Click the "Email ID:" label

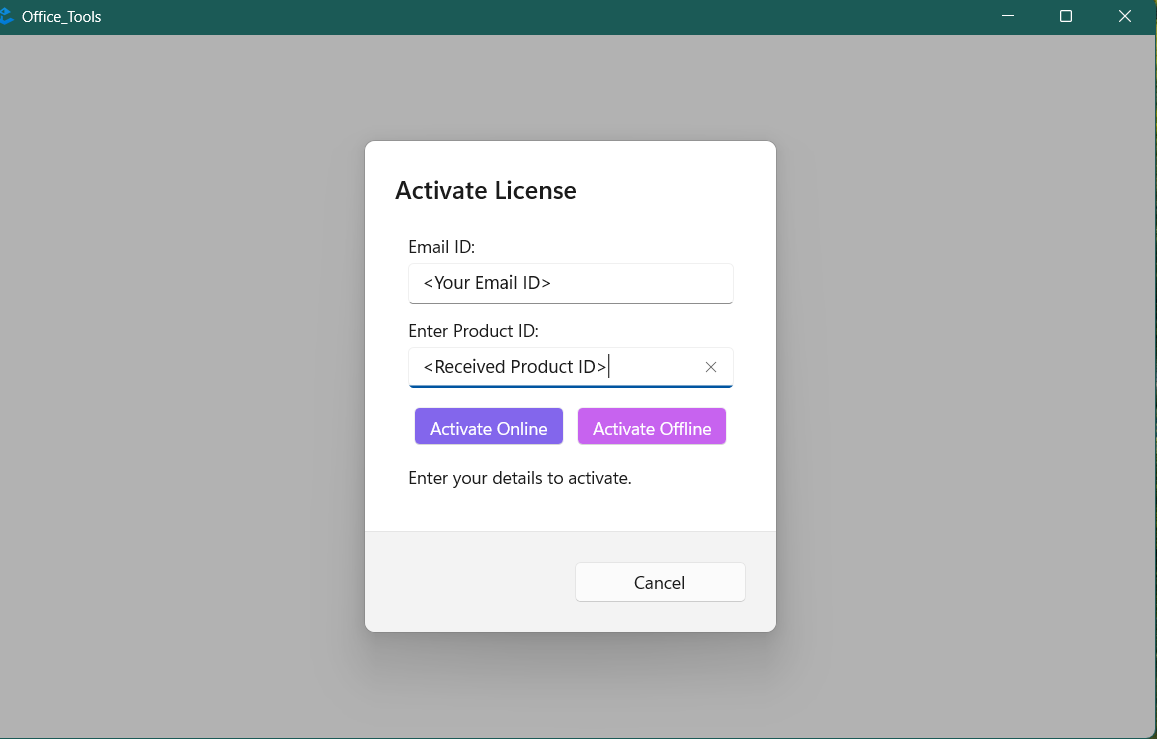coord(441,247)
